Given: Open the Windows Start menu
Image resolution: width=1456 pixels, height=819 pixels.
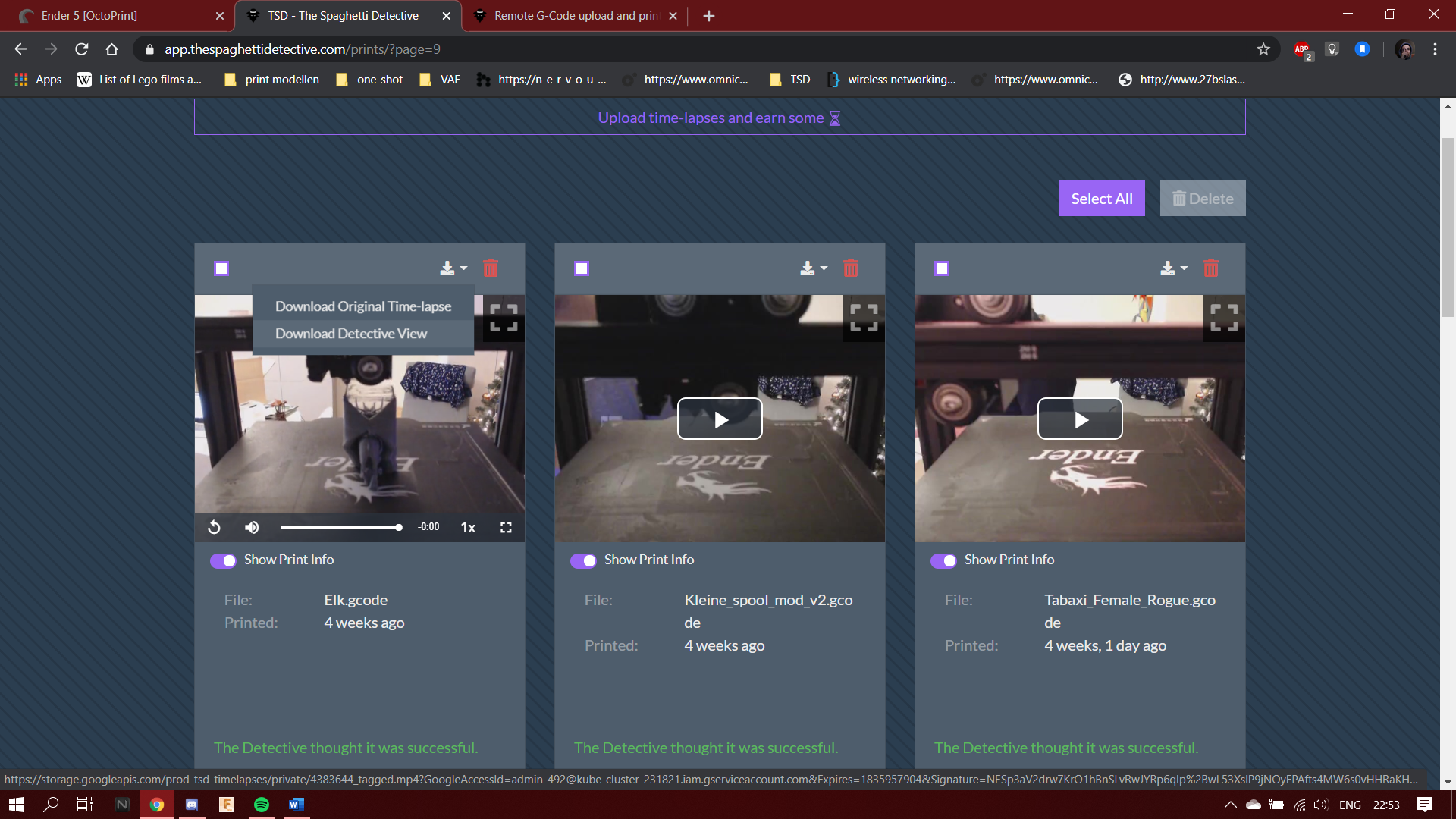Looking at the screenshot, I should click(17, 805).
